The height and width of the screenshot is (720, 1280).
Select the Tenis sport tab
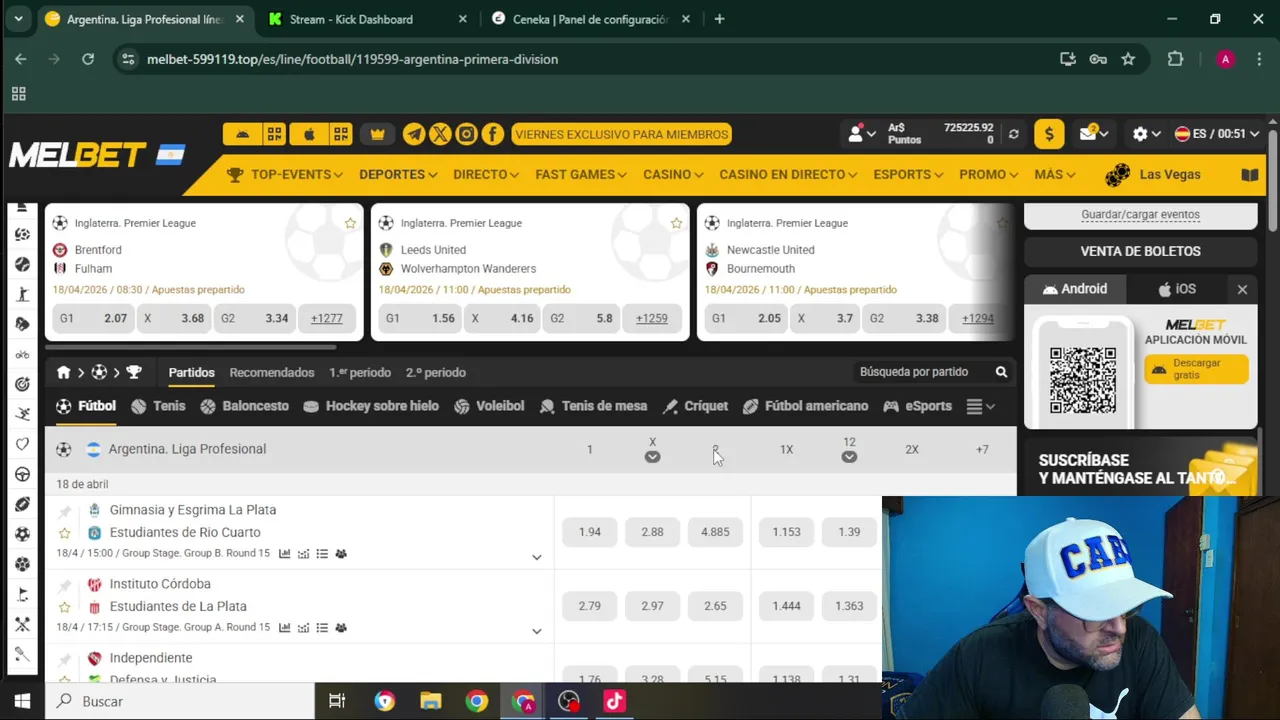pyautogui.click(x=158, y=406)
